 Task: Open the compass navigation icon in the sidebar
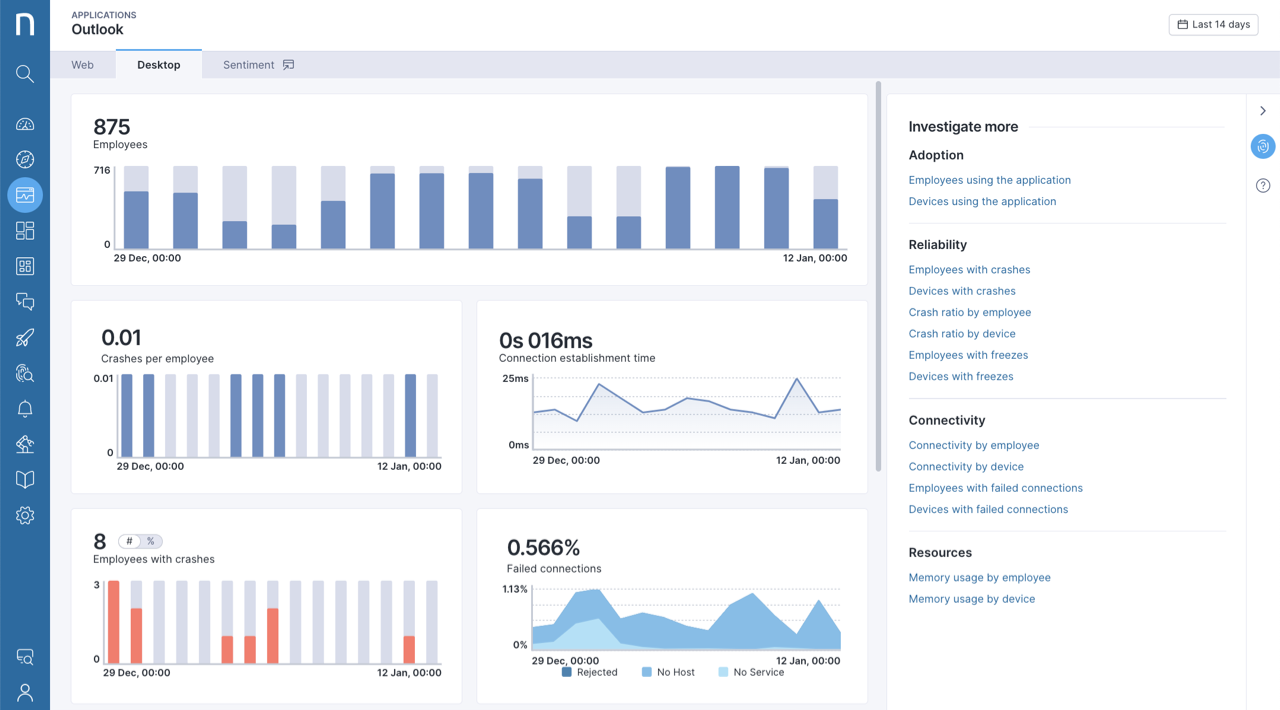[25, 159]
